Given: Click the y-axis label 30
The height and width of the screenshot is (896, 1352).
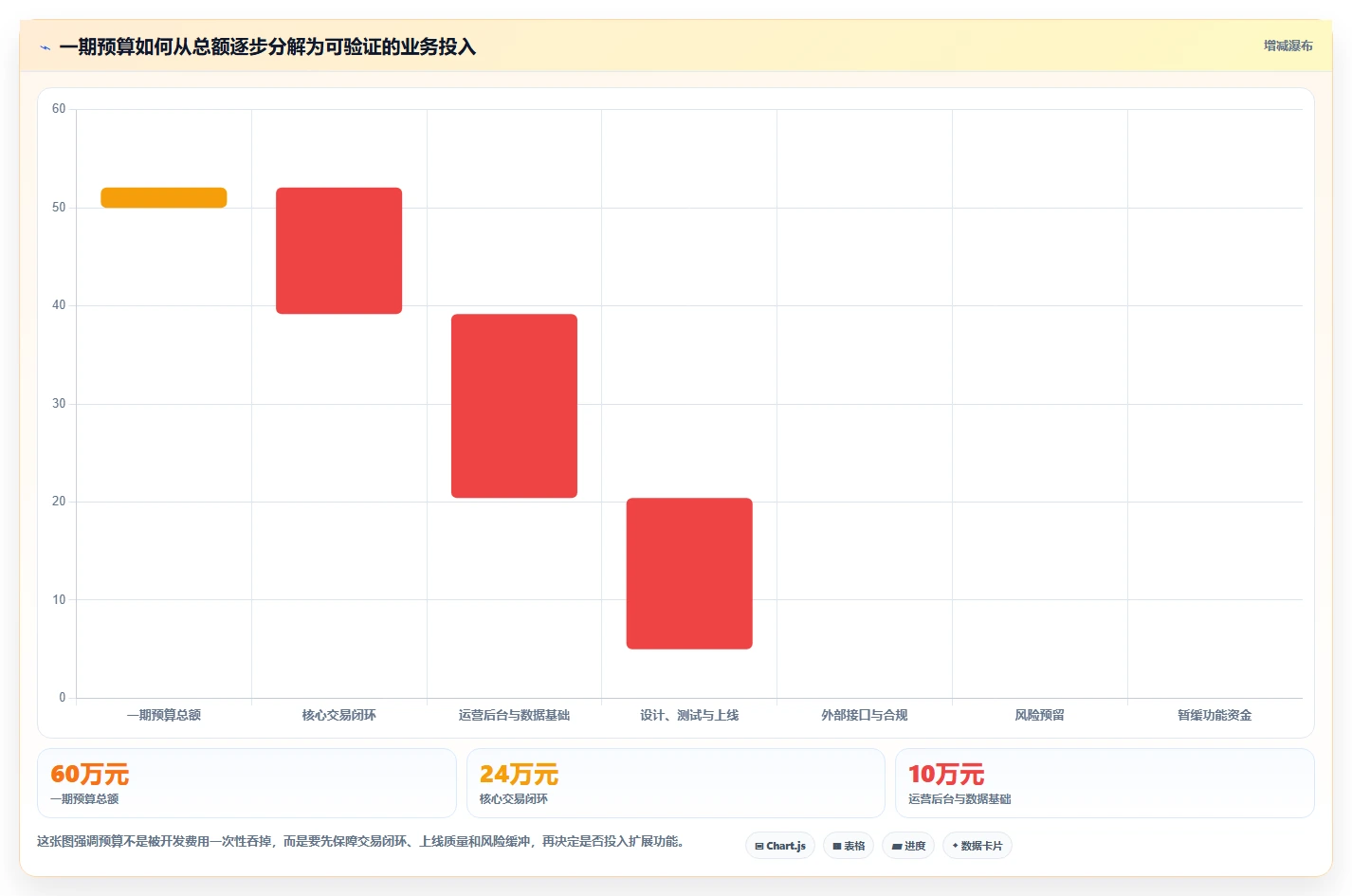Looking at the screenshot, I should point(59,404).
